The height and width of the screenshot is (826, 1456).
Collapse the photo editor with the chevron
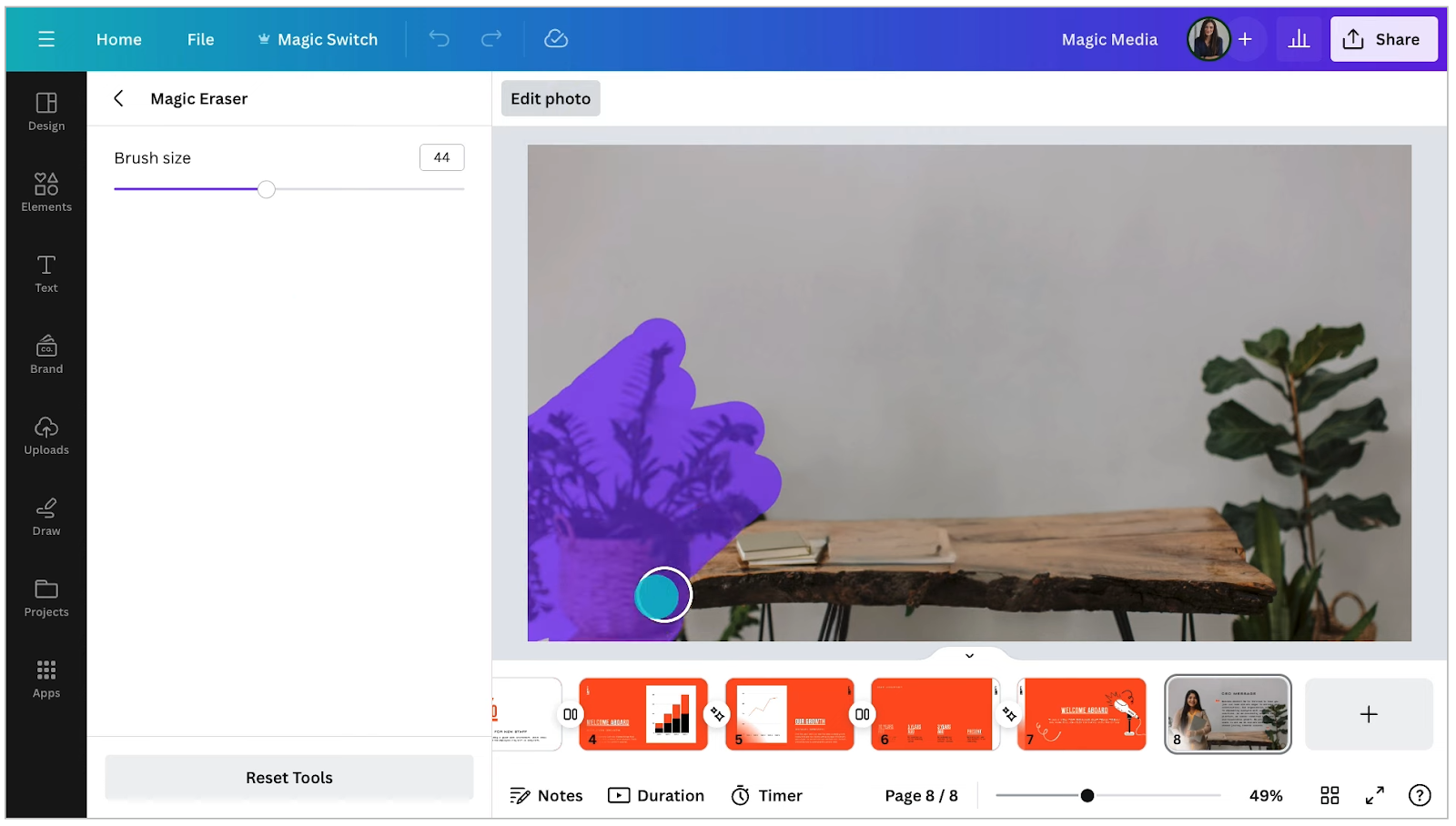968,655
